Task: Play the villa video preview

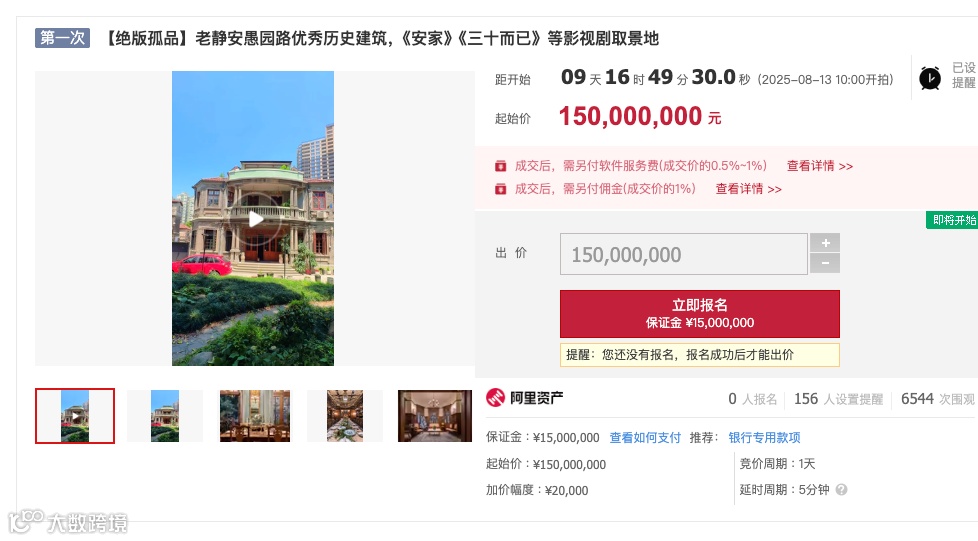Action: [255, 219]
